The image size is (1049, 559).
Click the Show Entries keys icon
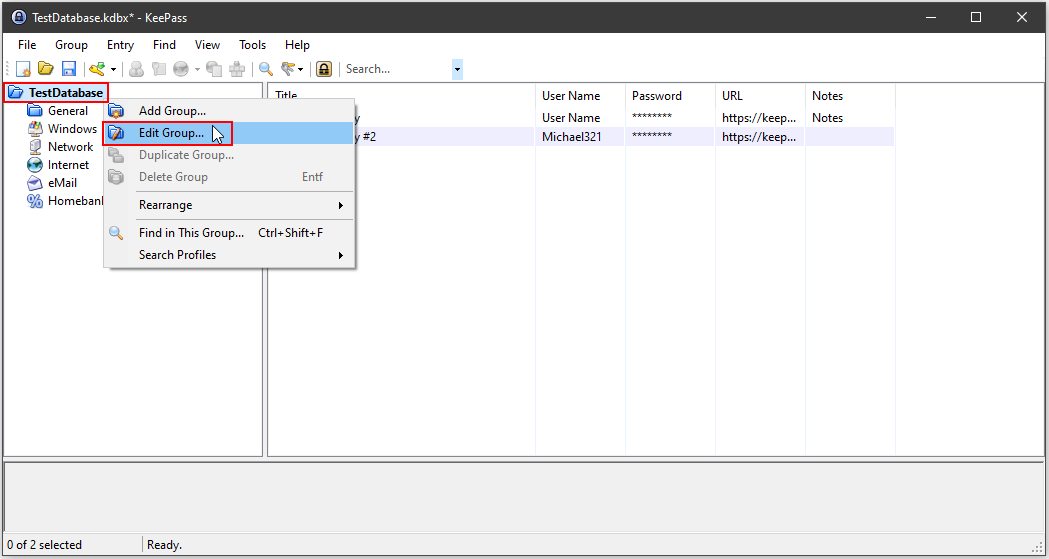point(288,69)
